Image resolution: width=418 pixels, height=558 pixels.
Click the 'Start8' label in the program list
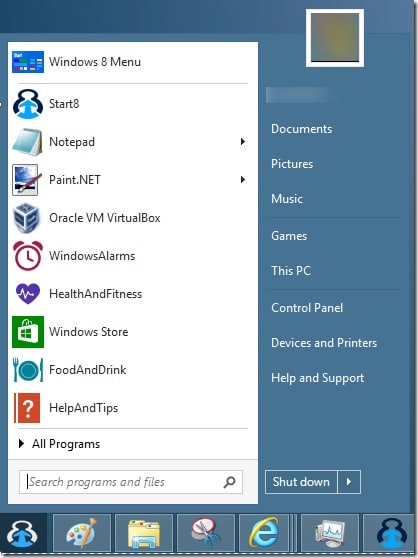(64, 104)
